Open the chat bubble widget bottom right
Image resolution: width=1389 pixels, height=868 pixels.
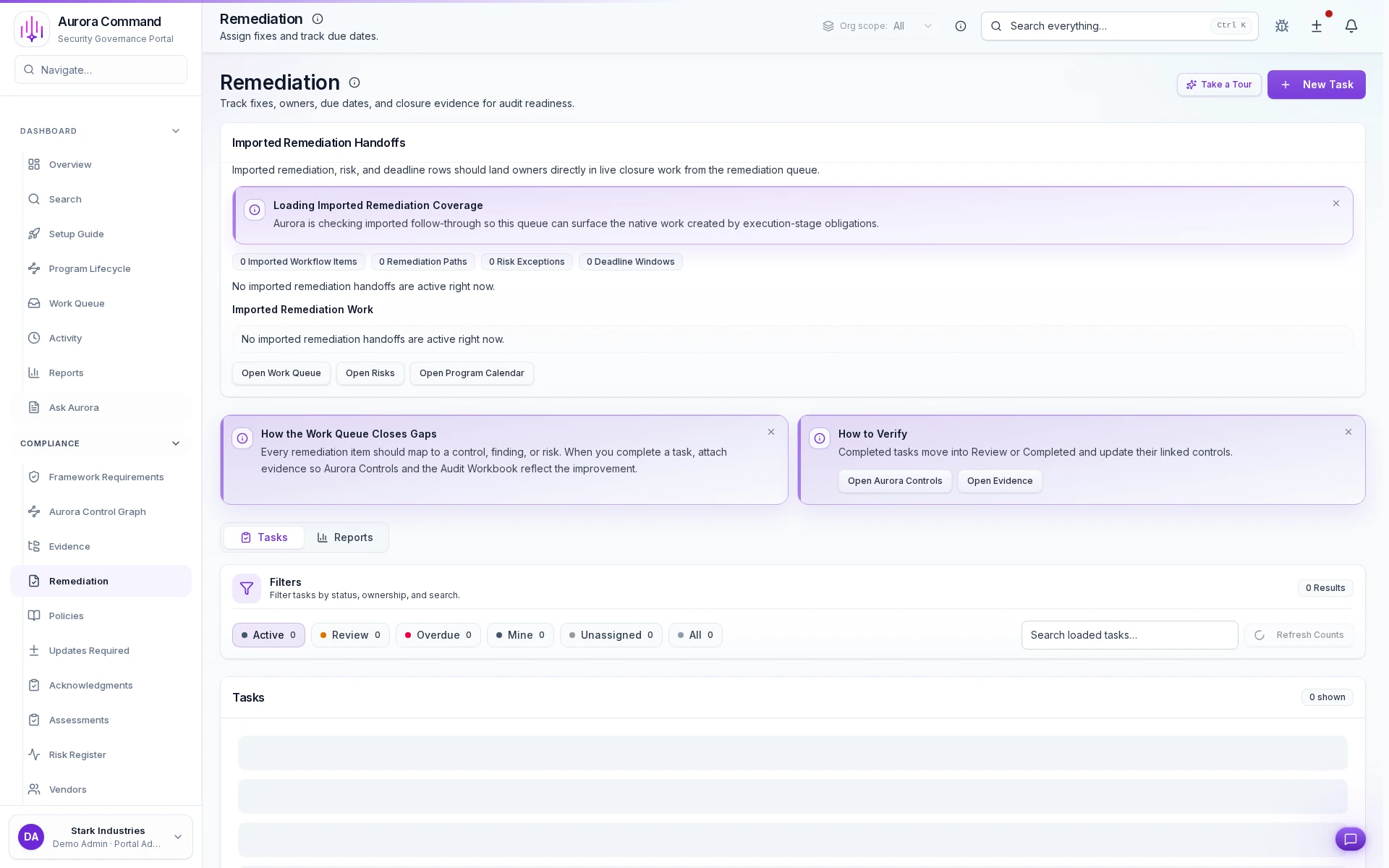pyautogui.click(x=1351, y=840)
